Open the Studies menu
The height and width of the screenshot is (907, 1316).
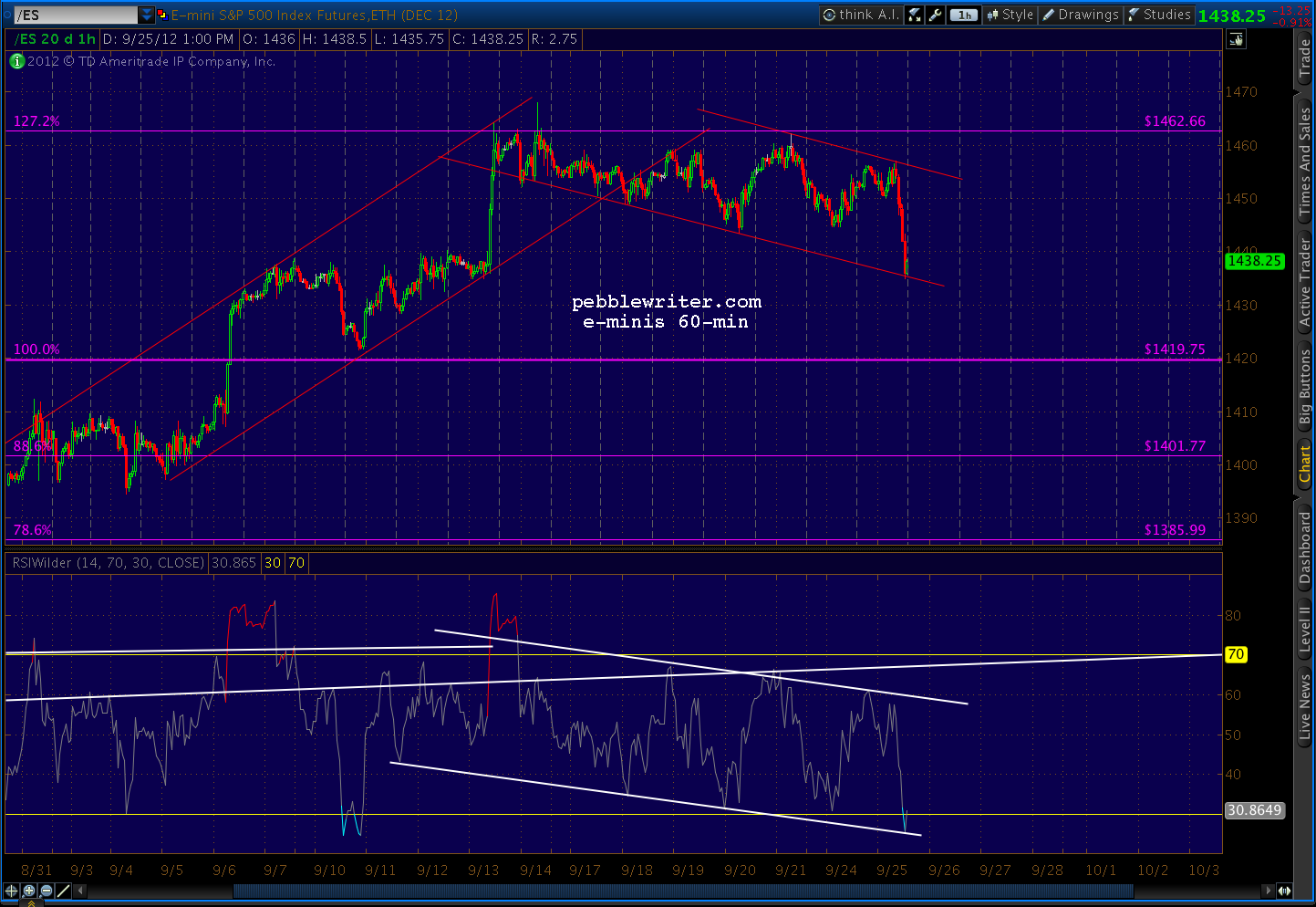[x=1159, y=15]
